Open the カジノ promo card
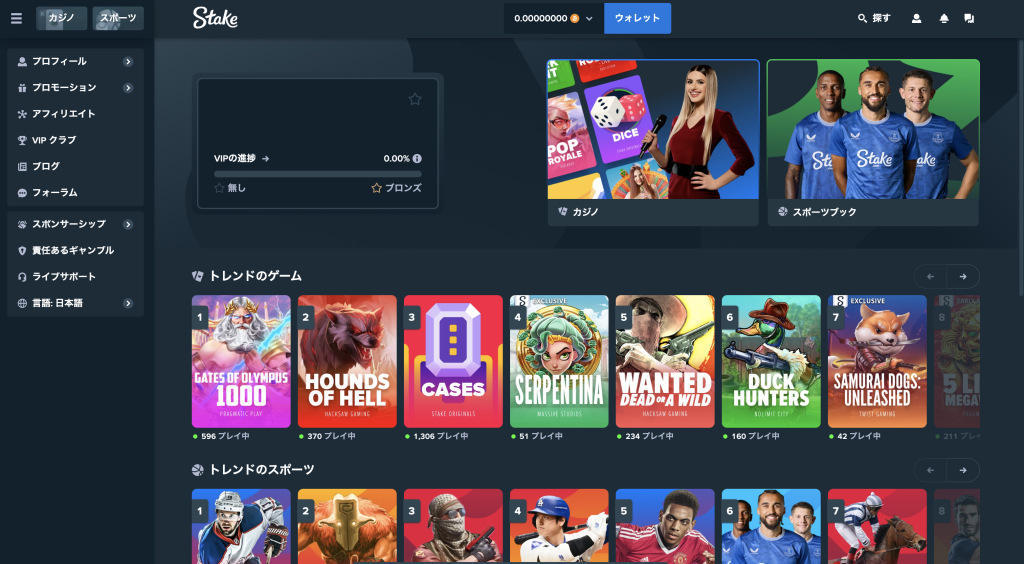This screenshot has width=1024, height=564. [653, 142]
